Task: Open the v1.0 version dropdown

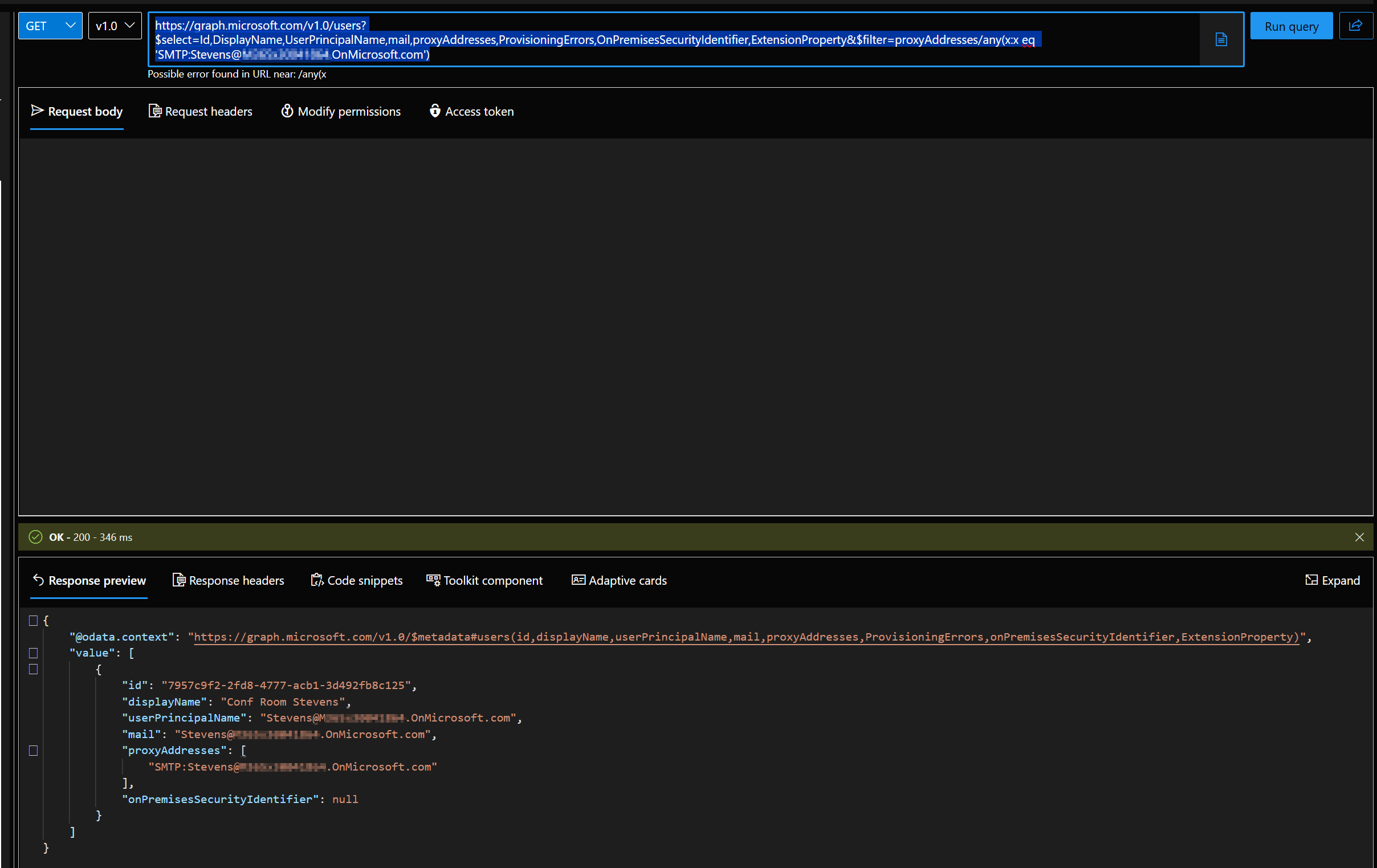Action: [x=115, y=26]
